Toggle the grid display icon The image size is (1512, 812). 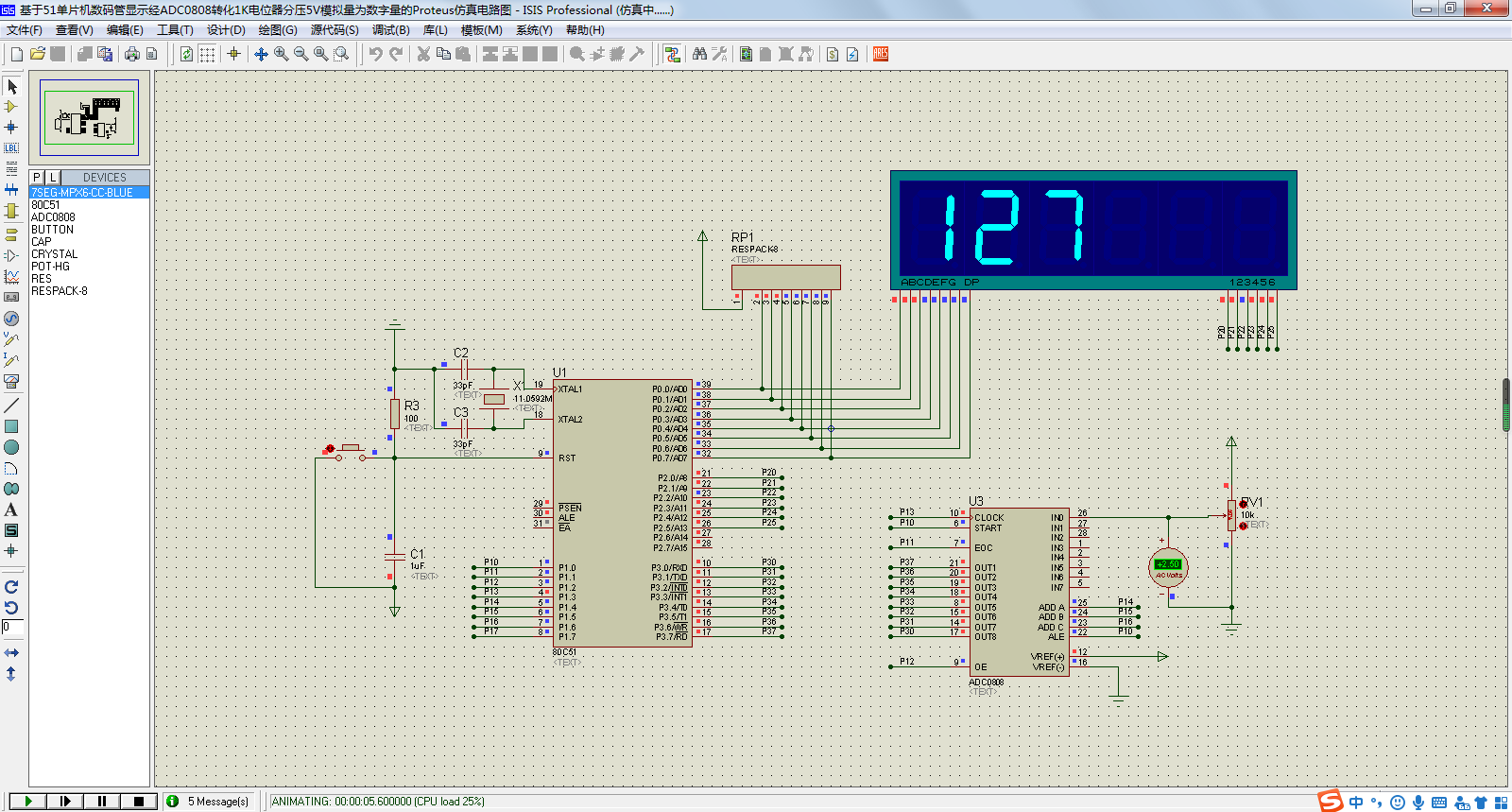(207, 54)
